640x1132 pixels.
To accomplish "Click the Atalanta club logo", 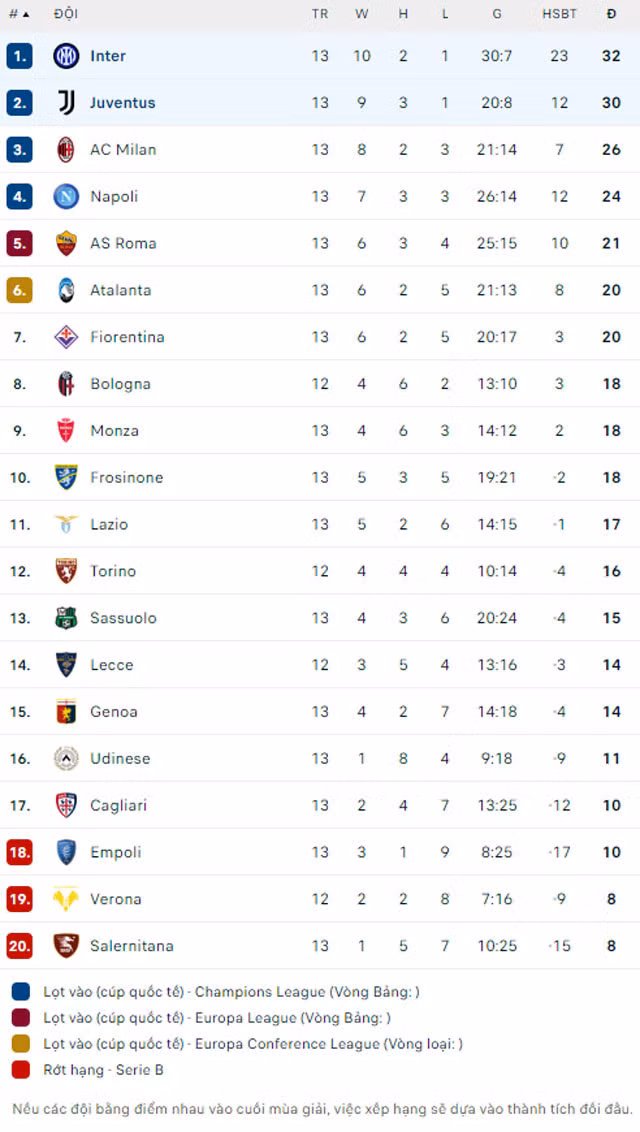I will (66, 290).
